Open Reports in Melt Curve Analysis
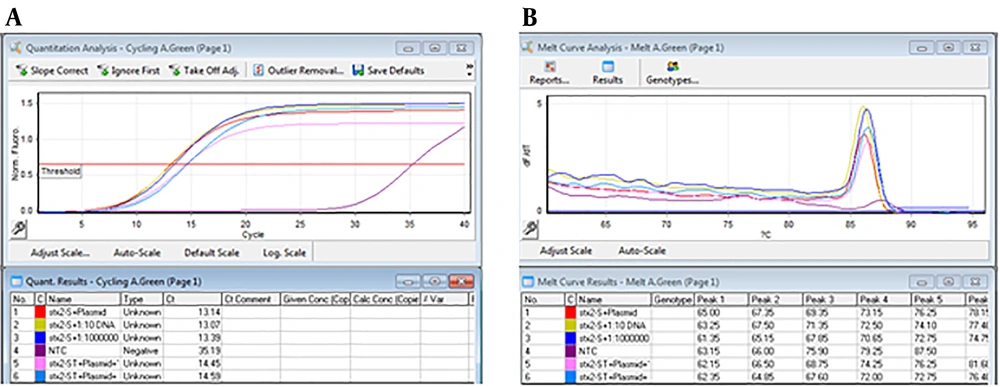The image size is (1000, 387). click(x=549, y=73)
